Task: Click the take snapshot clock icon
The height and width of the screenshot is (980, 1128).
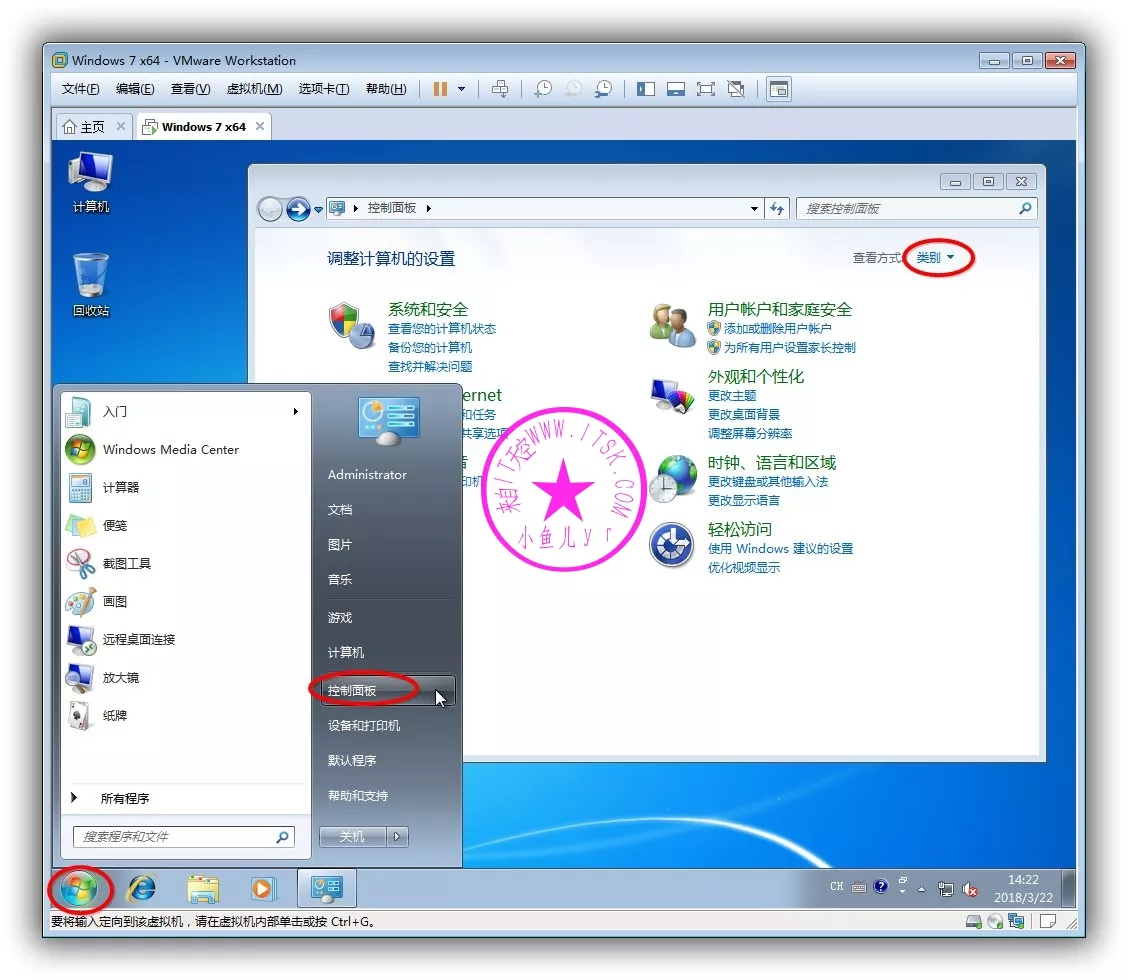Action: click(545, 89)
